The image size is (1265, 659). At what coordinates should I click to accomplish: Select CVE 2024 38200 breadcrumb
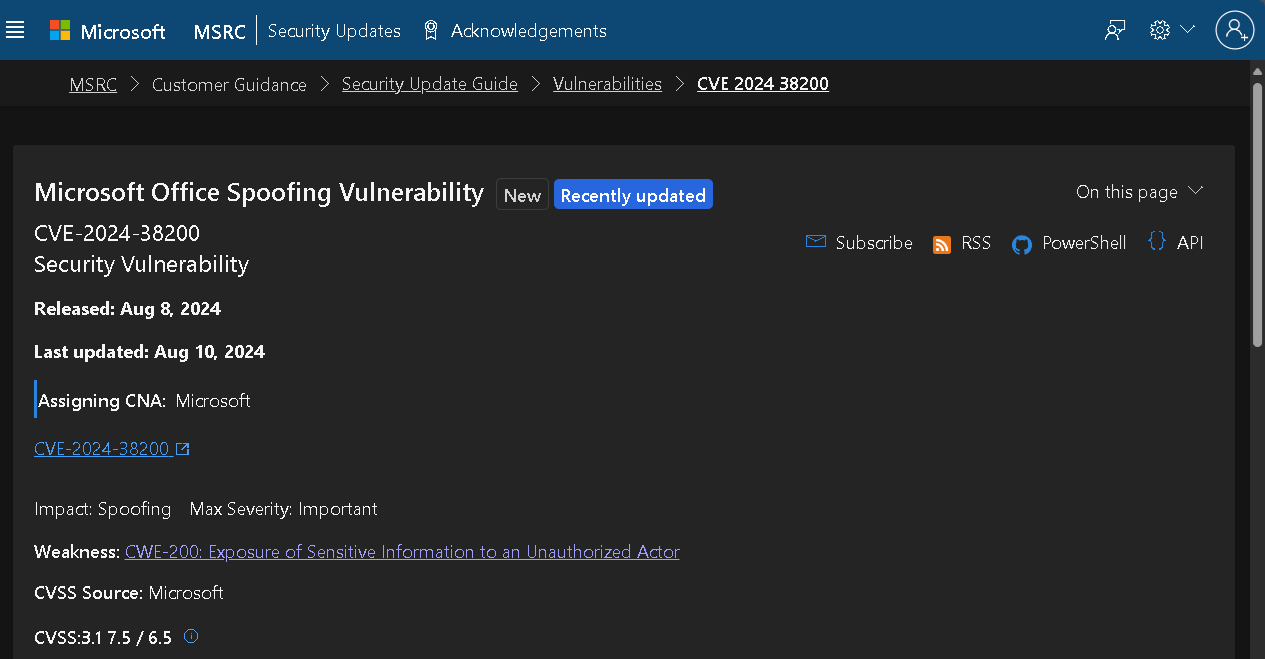pyautogui.click(x=763, y=84)
